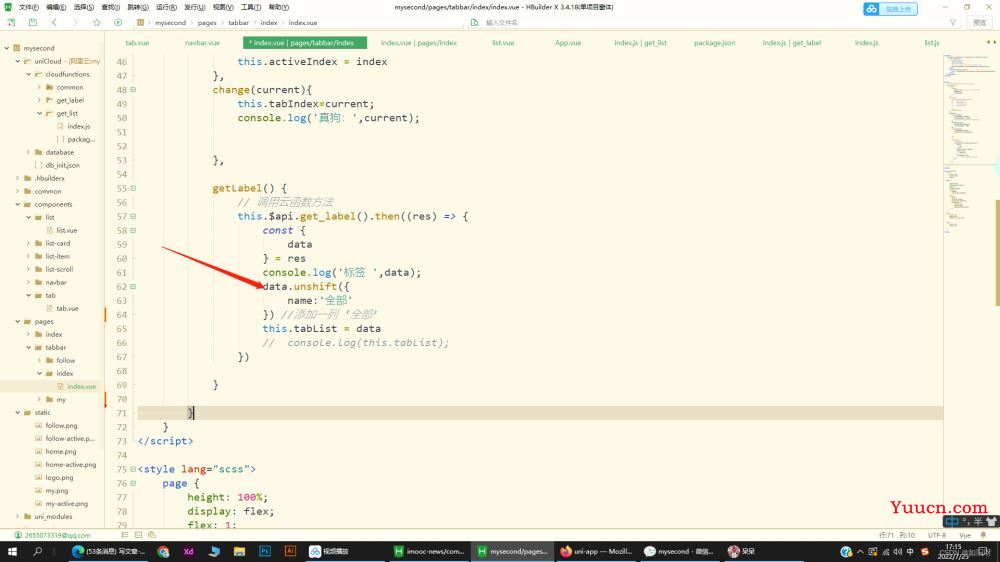Switch to Firefox uni-app taskbar window

pos(596,551)
